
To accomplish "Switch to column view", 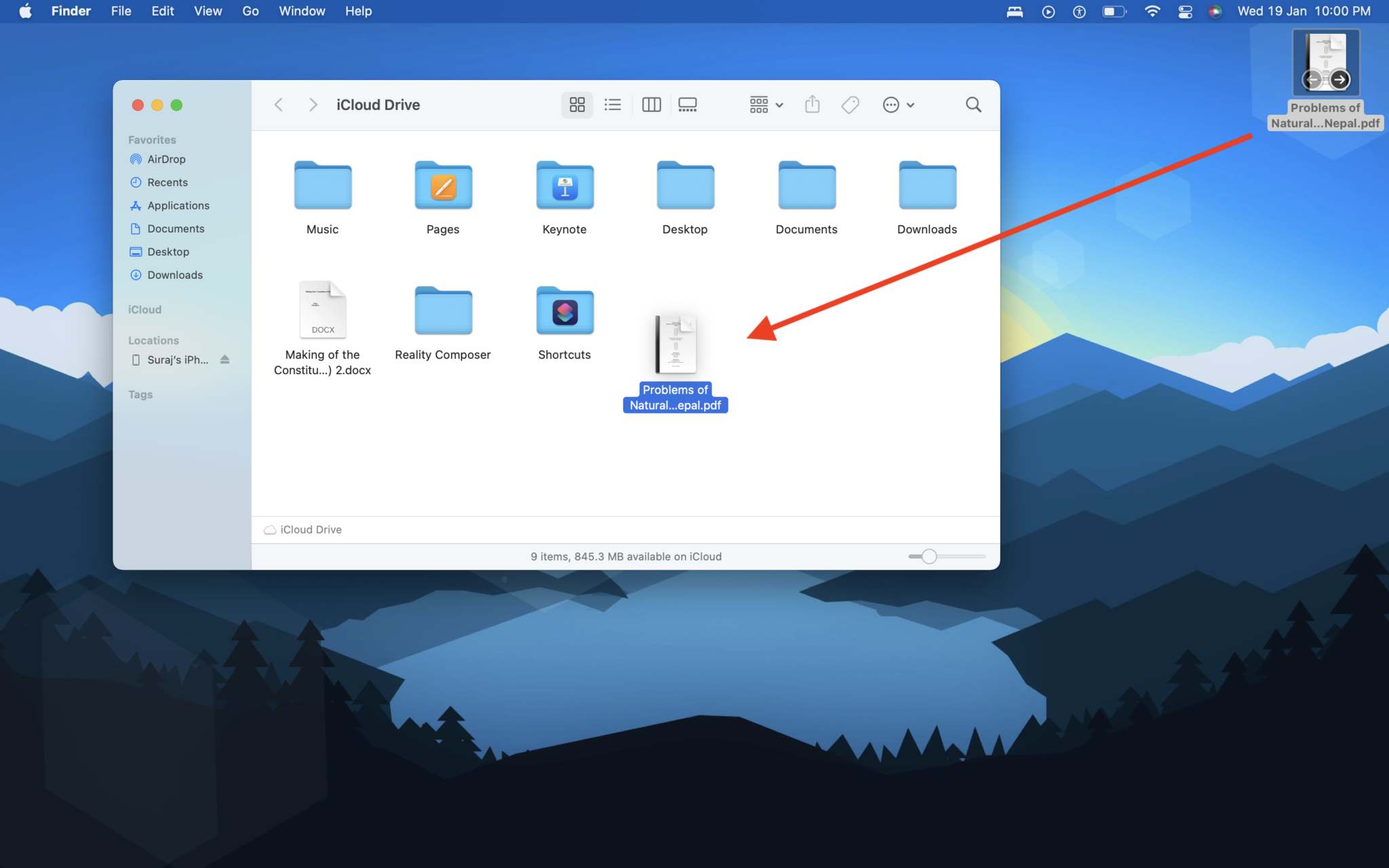I will coord(650,104).
